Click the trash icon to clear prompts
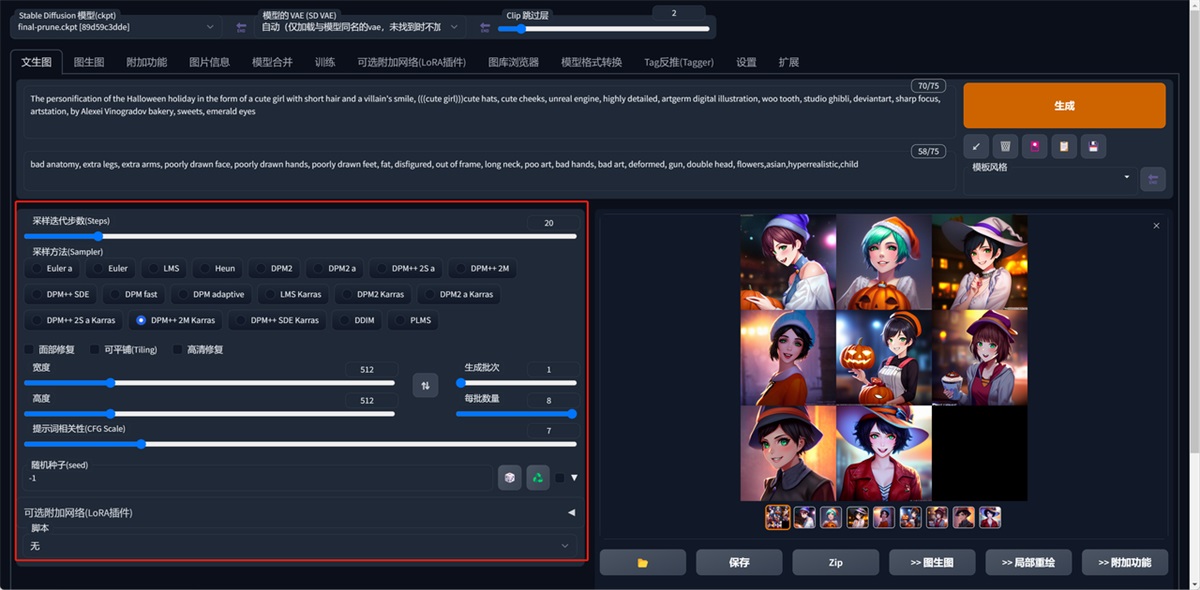The height and width of the screenshot is (590, 1200). coord(1005,147)
